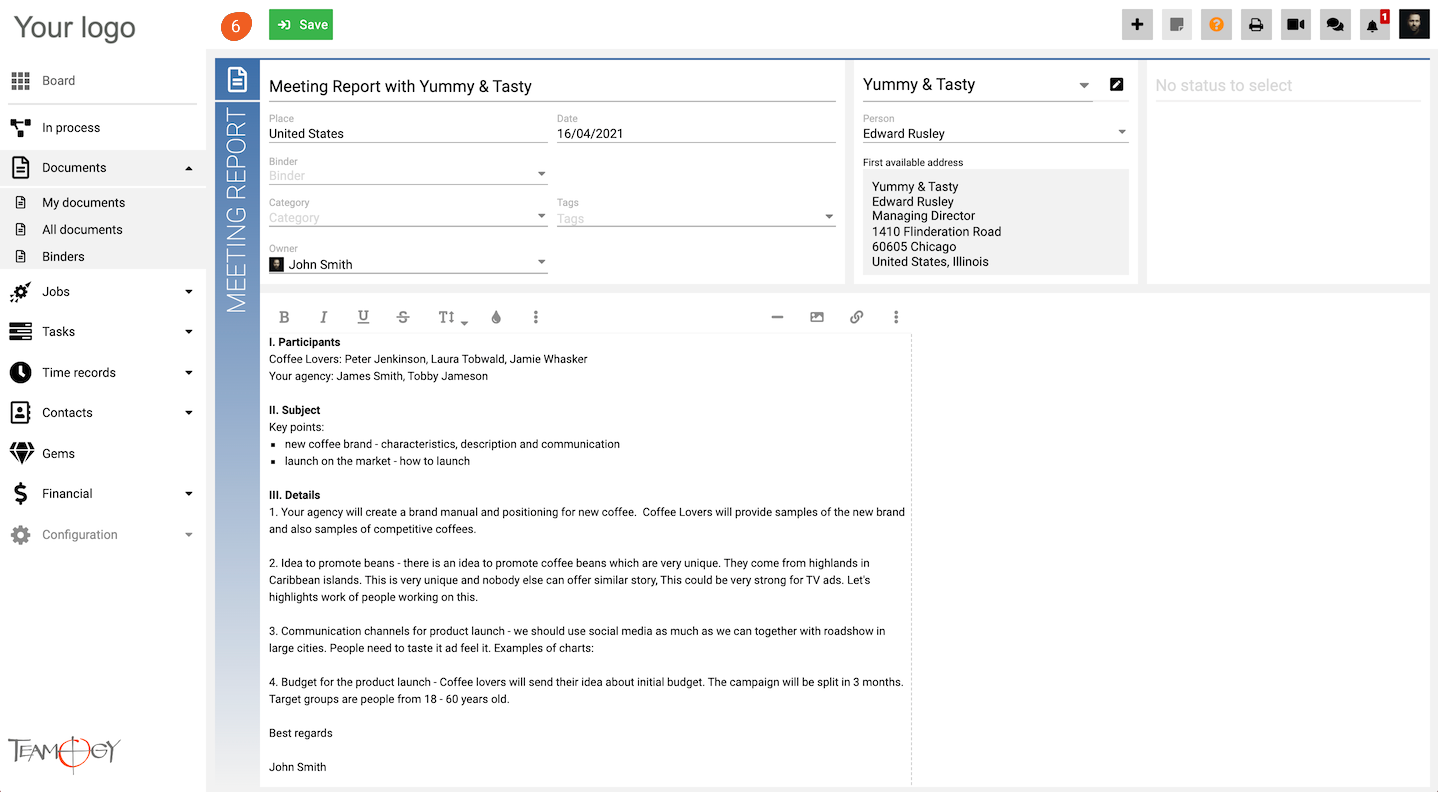1438x792 pixels.
Task: Click the printer icon
Action: [x=1256, y=25]
